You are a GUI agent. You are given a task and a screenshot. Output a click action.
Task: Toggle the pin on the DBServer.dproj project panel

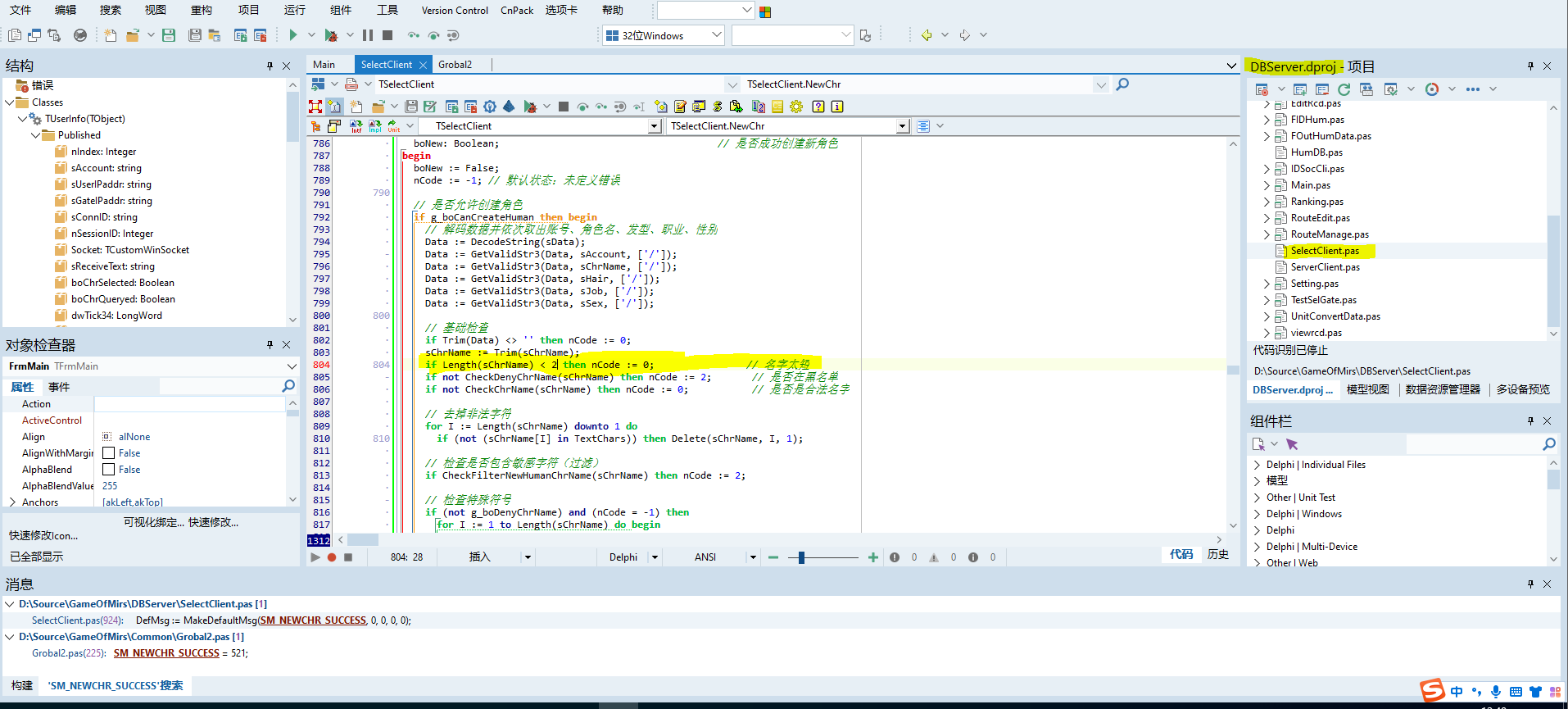(1530, 66)
